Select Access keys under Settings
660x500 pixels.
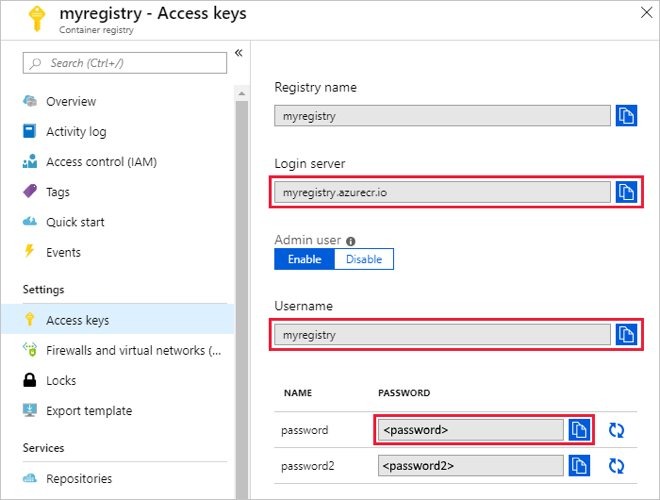click(118, 320)
